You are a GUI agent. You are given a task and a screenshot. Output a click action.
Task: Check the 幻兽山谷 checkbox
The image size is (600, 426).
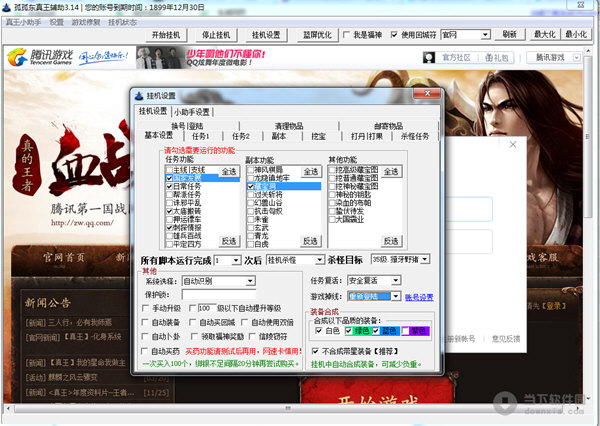[251, 203]
